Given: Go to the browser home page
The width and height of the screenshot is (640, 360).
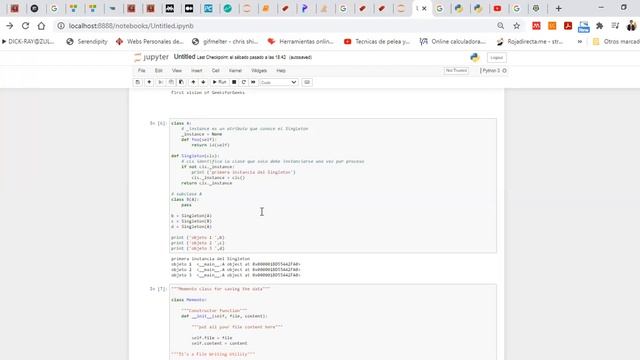Looking at the screenshot, I should tap(41, 26).
